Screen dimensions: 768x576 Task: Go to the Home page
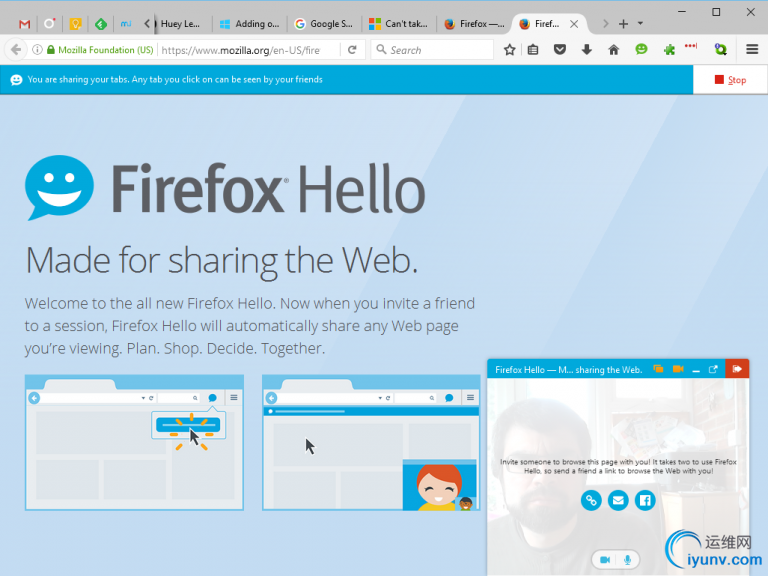coord(614,49)
